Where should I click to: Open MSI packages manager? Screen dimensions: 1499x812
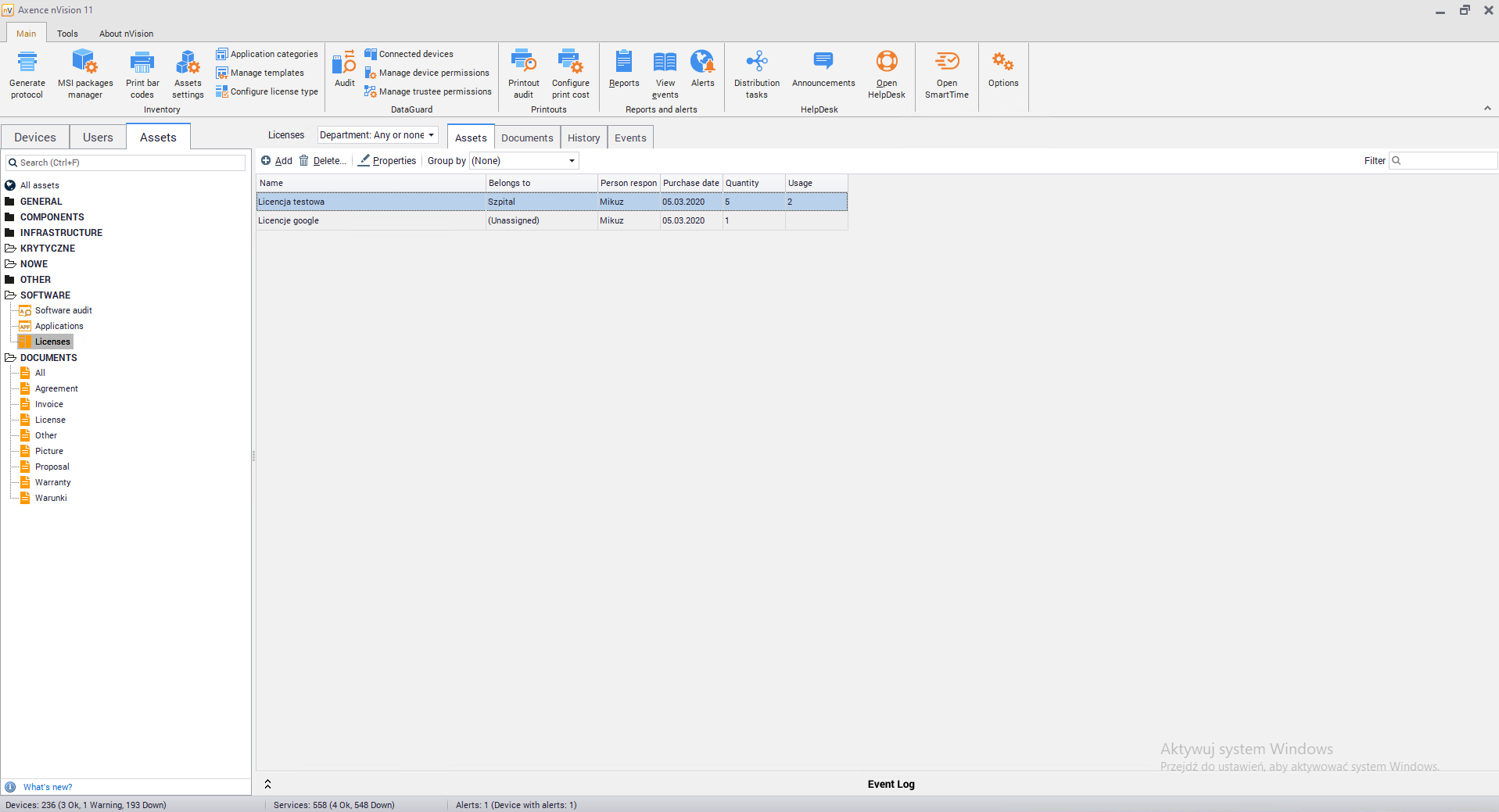point(84,63)
